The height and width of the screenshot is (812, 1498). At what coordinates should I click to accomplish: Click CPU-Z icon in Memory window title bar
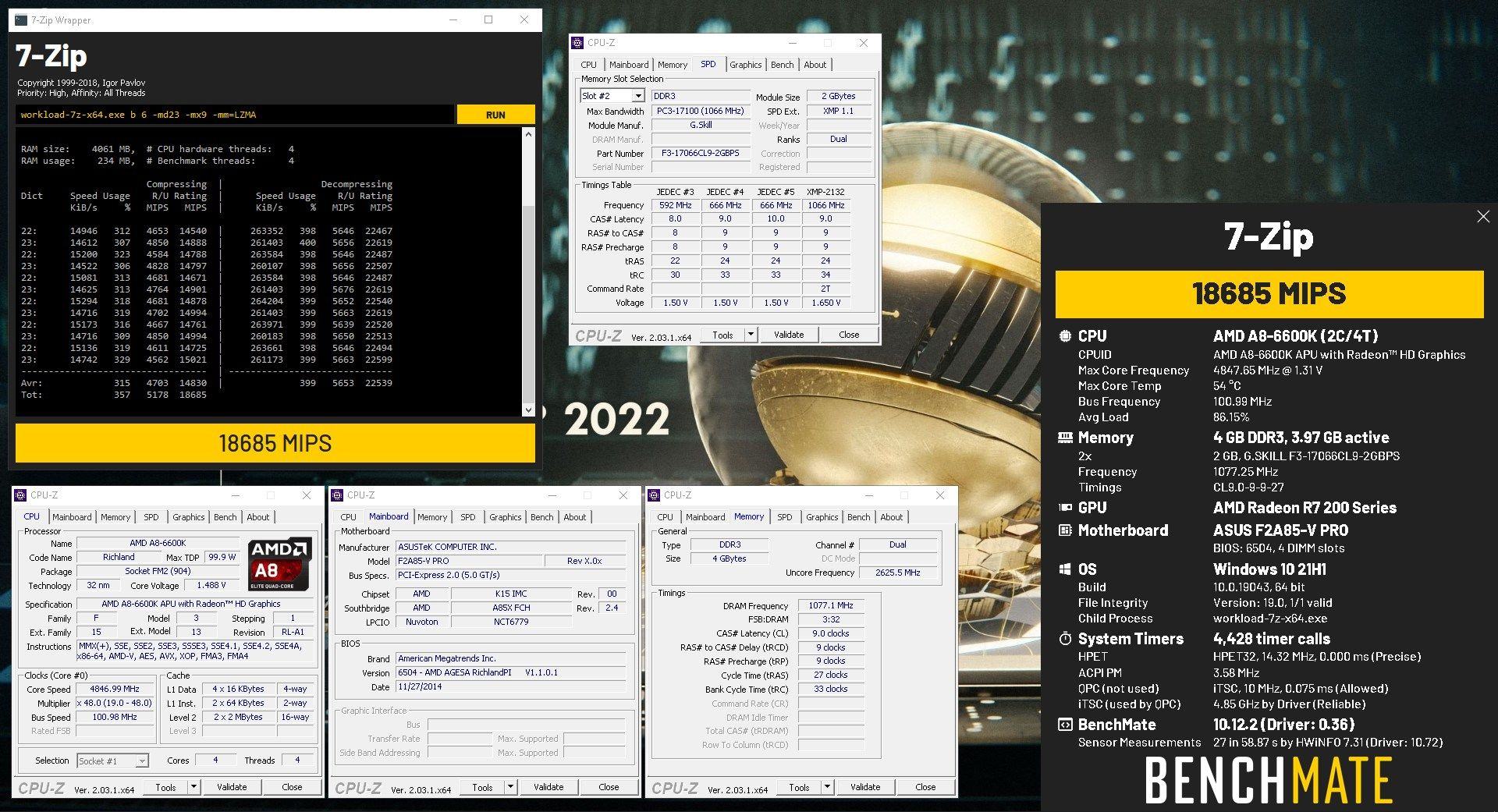[655, 495]
